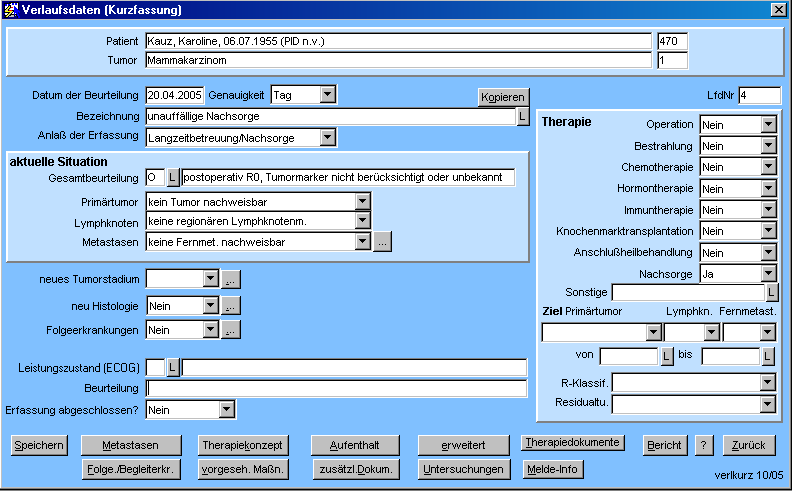Viewport: 792px width, 491px height.
Task: Click the ellipsis button beside neu Histologie
Action: pyautogui.click(x=230, y=305)
